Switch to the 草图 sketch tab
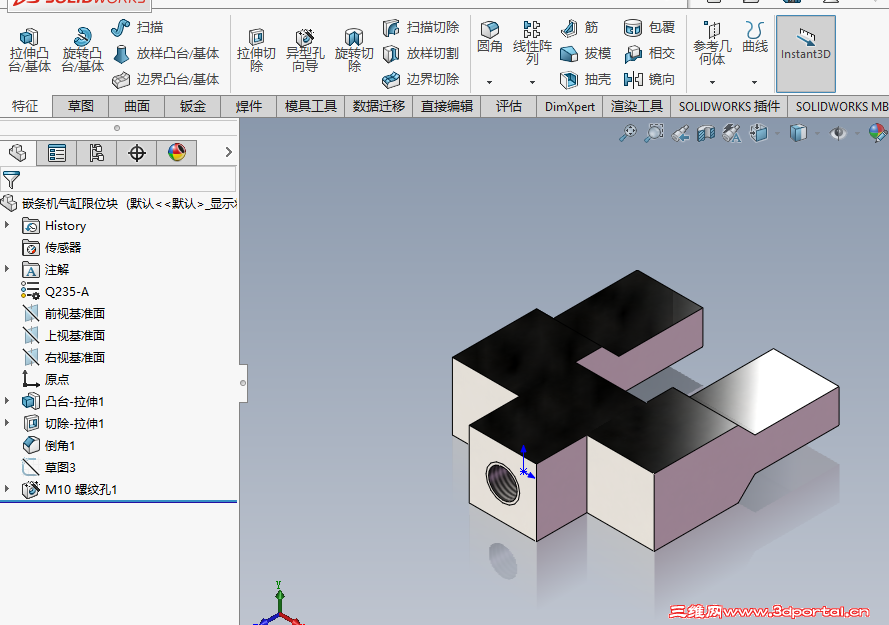The image size is (889, 625). click(x=81, y=106)
